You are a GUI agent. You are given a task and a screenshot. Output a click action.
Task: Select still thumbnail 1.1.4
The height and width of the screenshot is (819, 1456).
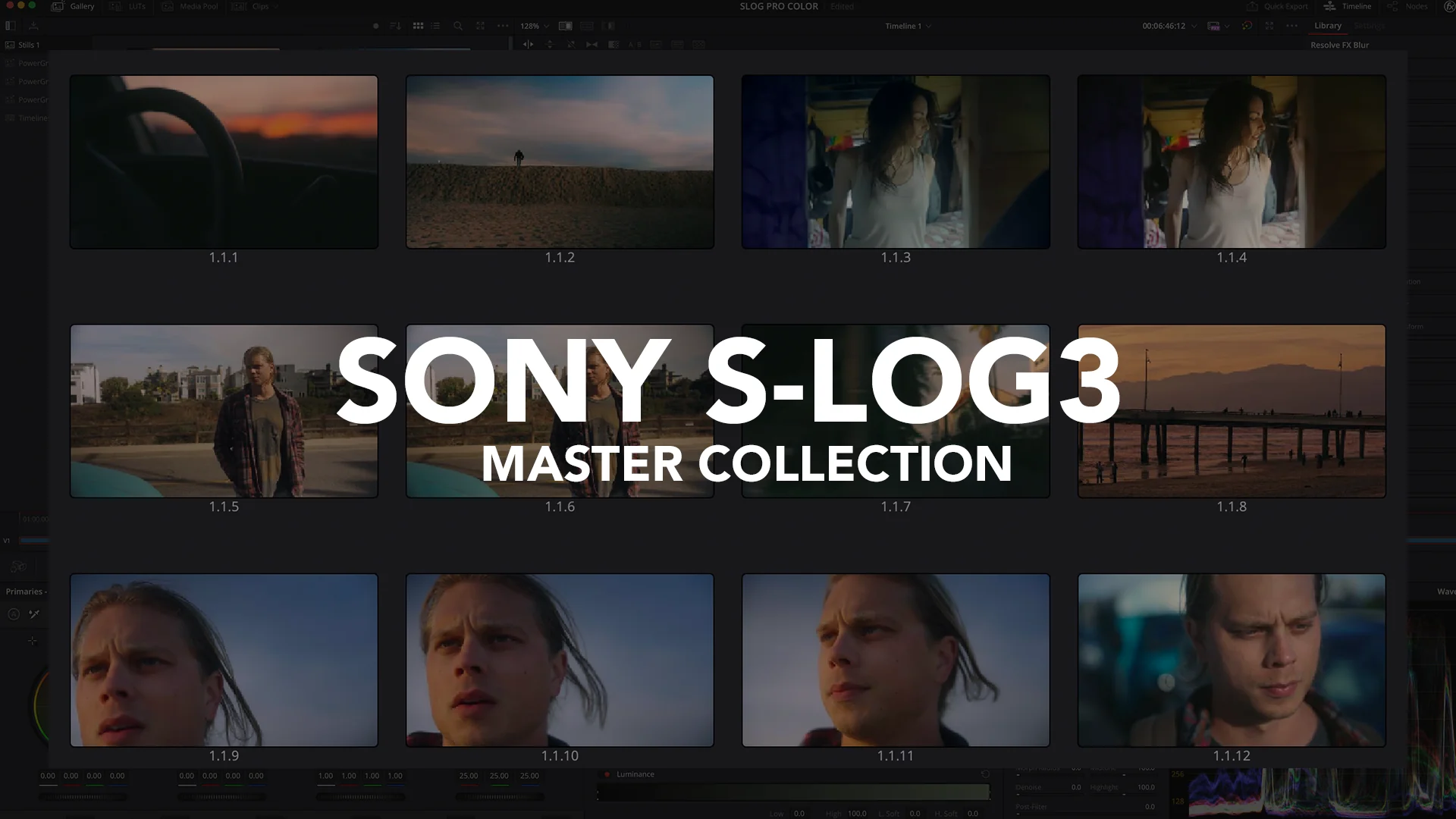(x=1232, y=162)
